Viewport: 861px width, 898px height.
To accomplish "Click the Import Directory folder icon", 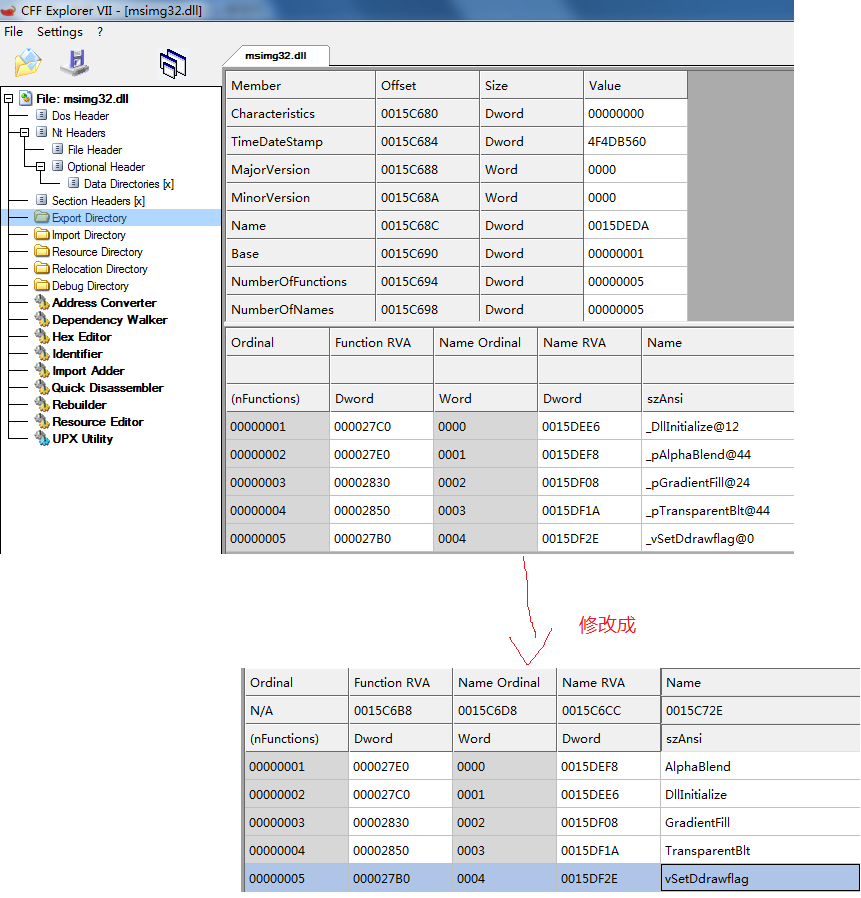I will point(42,234).
